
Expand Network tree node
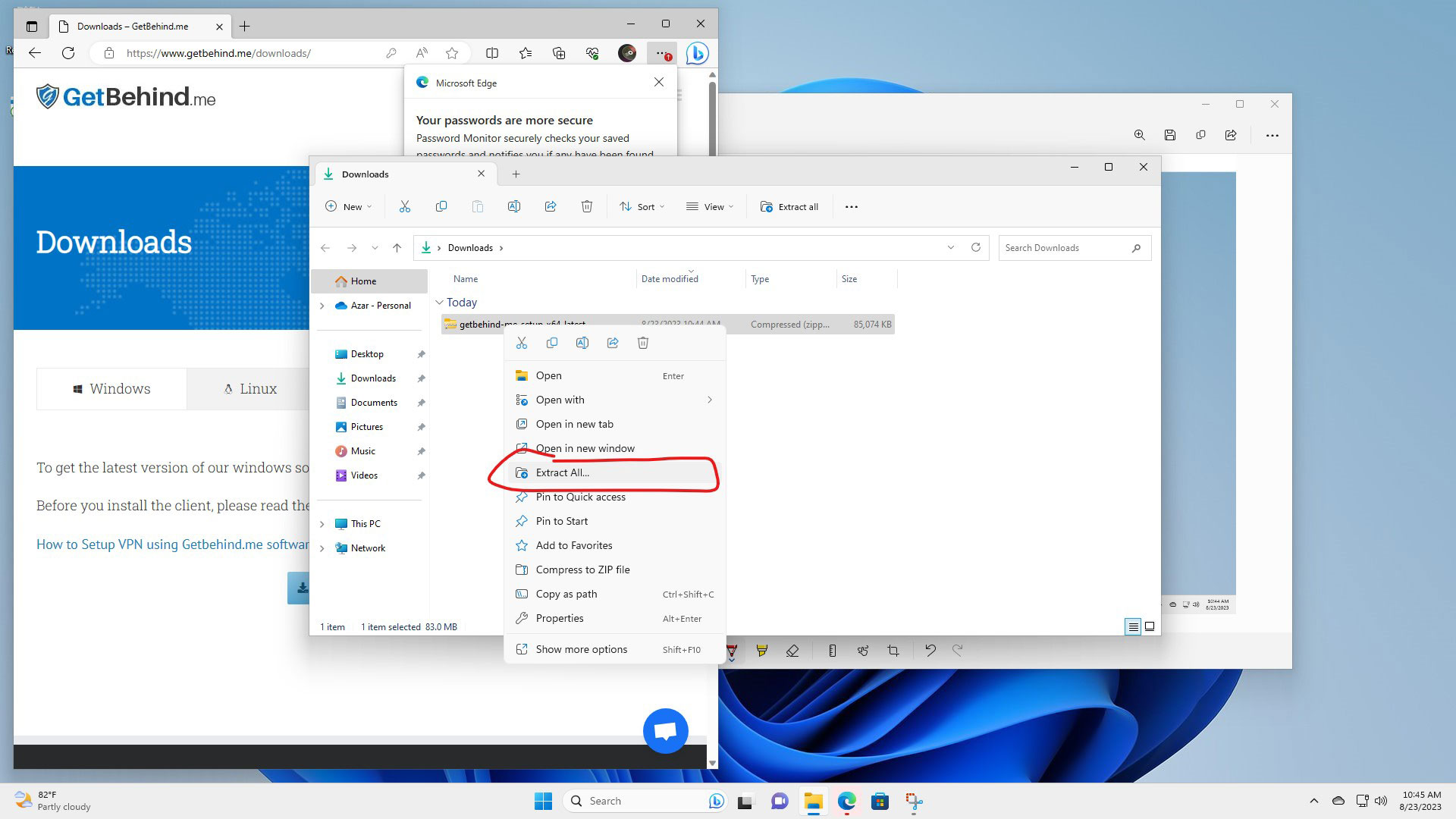tap(322, 548)
